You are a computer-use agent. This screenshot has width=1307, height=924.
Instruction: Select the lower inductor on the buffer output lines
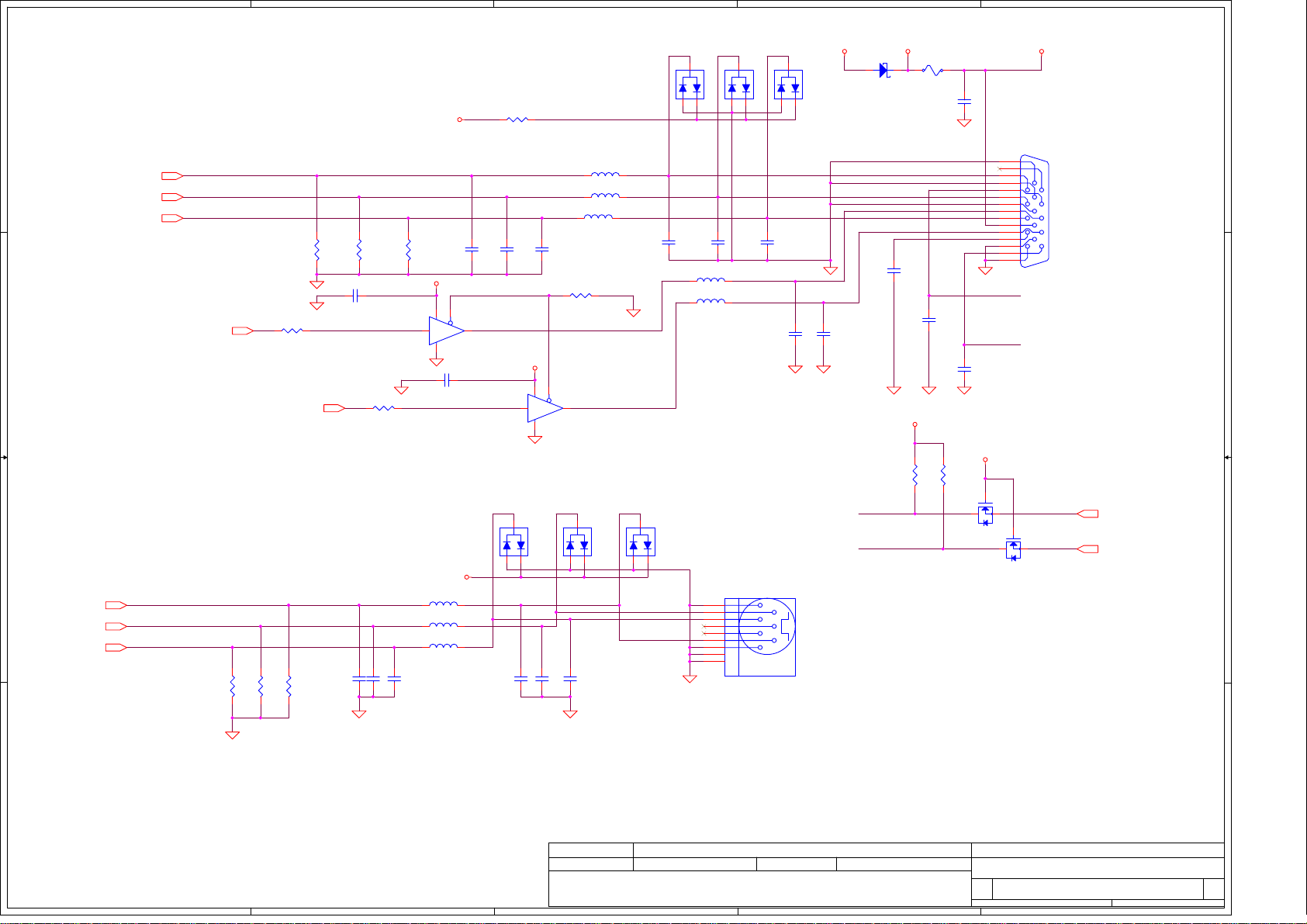click(x=711, y=301)
